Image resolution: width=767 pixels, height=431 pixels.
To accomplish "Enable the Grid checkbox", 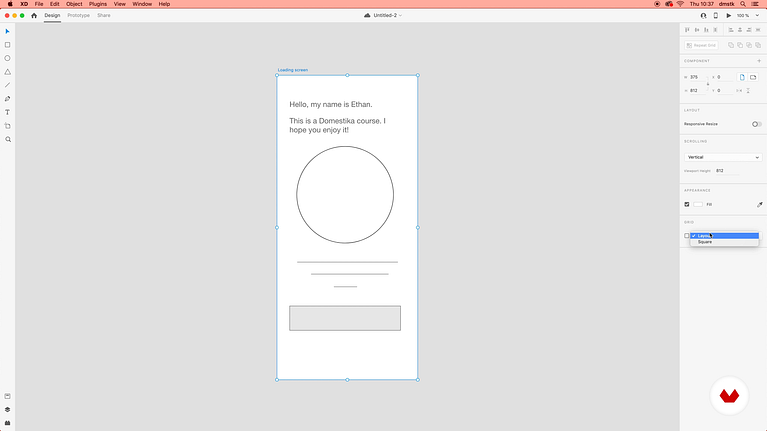I will pyautogui.click(x=687, y=236).
